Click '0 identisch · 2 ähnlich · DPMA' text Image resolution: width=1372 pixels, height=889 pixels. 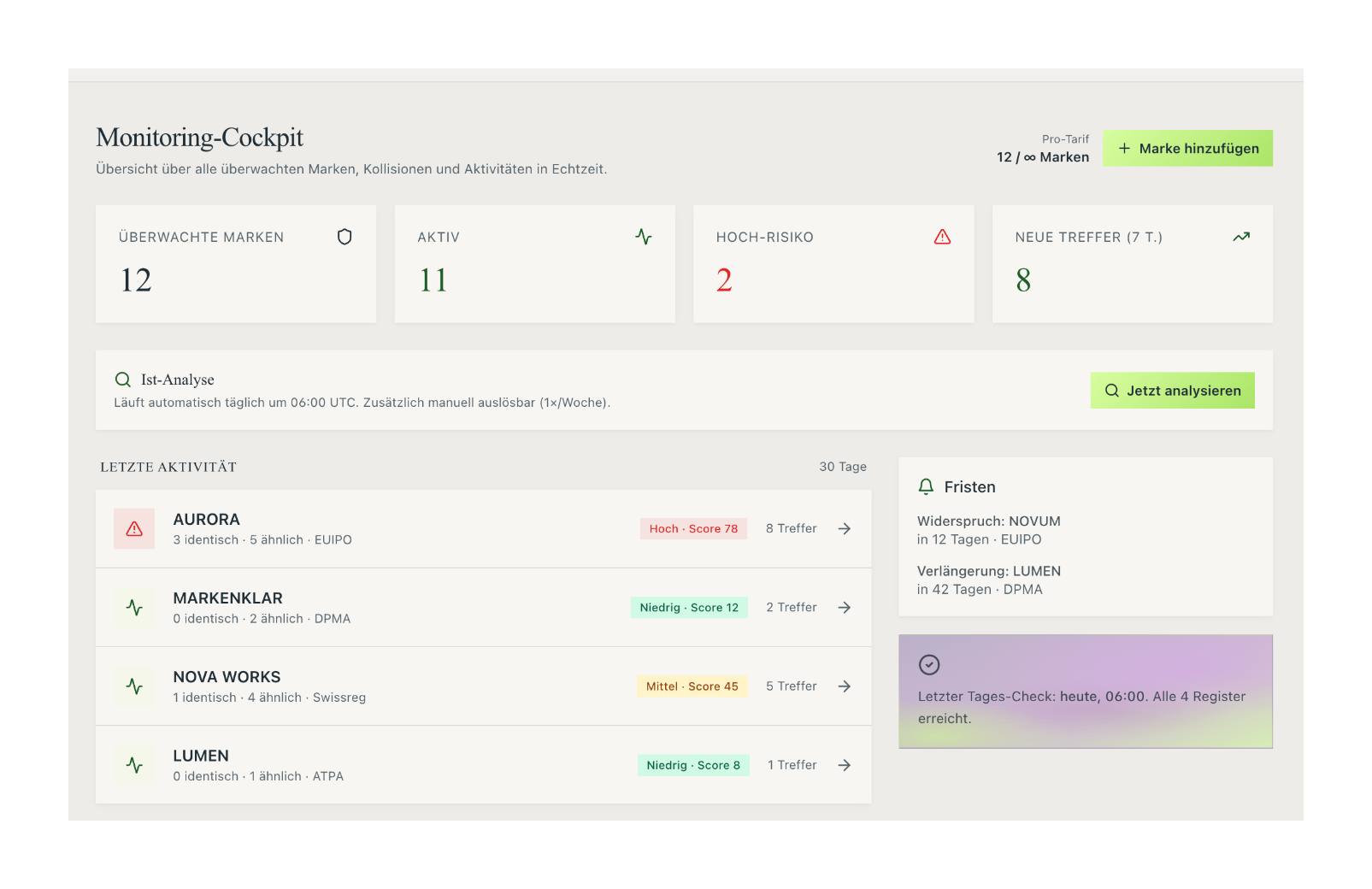click(262, 619)
